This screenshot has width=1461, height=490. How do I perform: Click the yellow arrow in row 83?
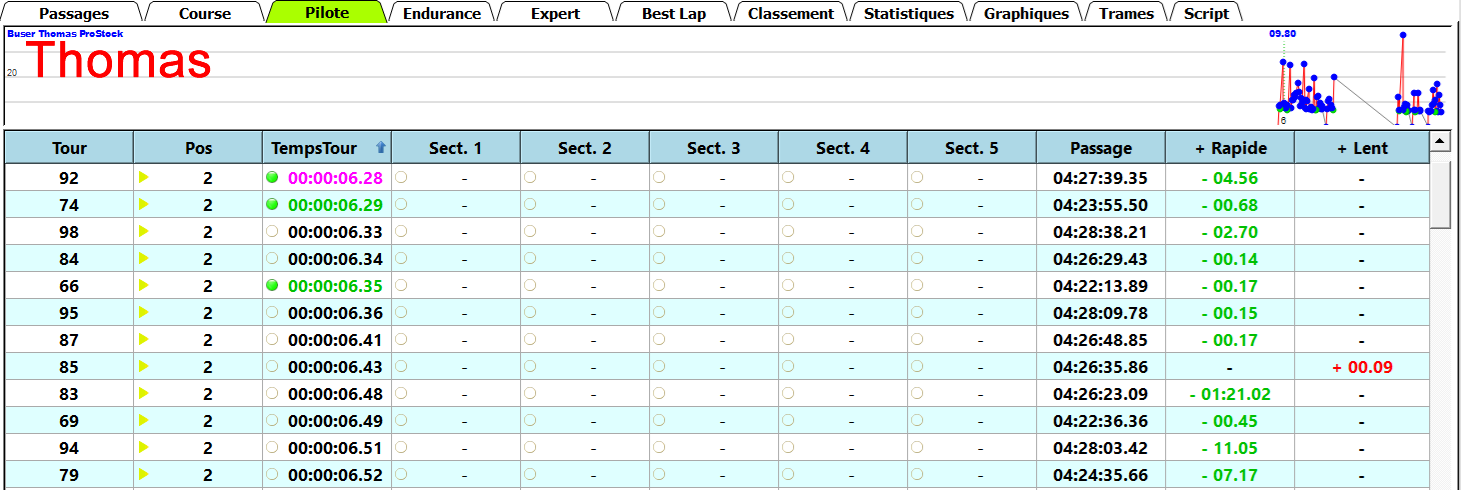144,393
